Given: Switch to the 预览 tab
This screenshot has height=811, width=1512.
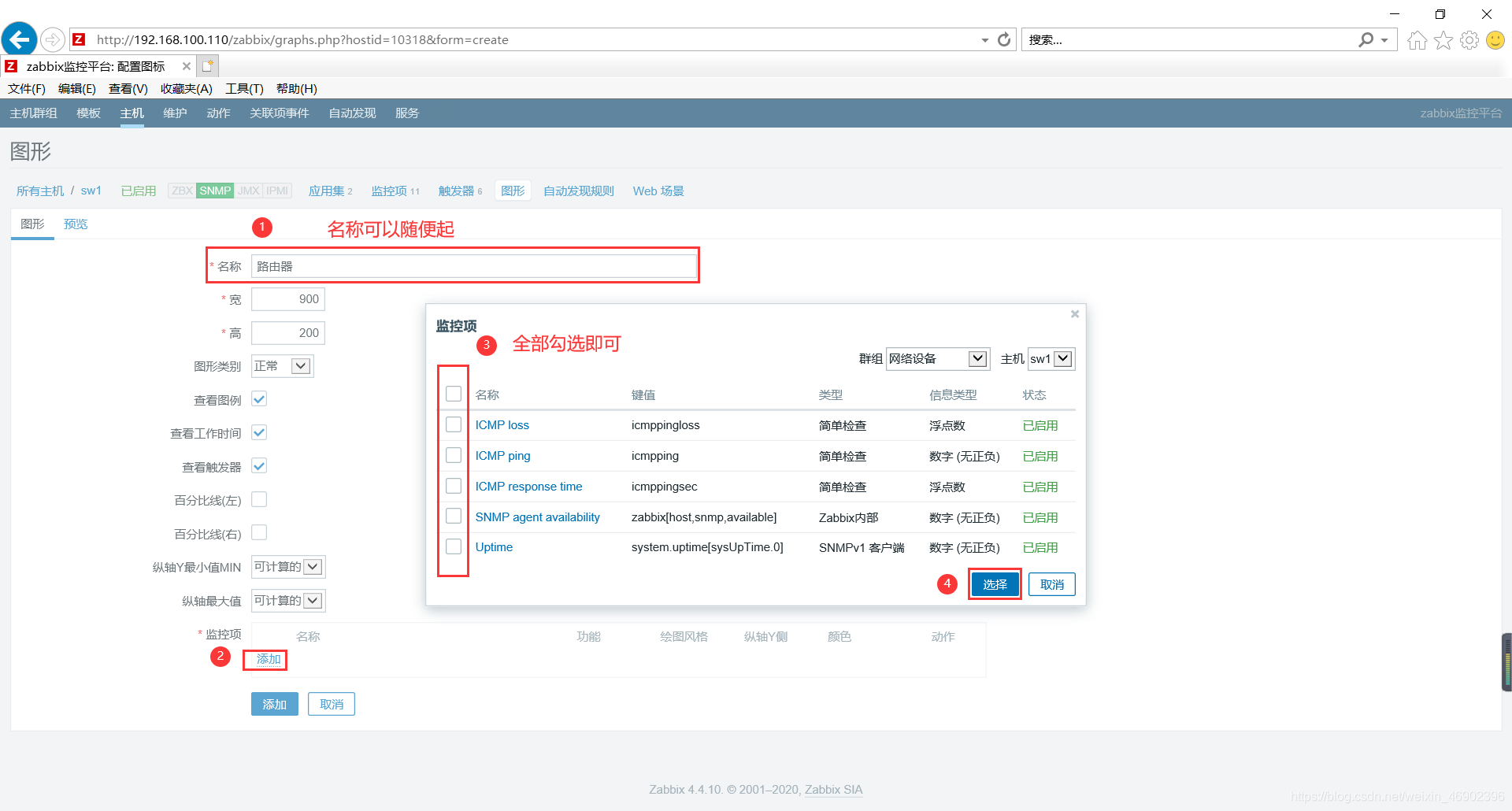Looking at the screenshot, I should (76, 224).
